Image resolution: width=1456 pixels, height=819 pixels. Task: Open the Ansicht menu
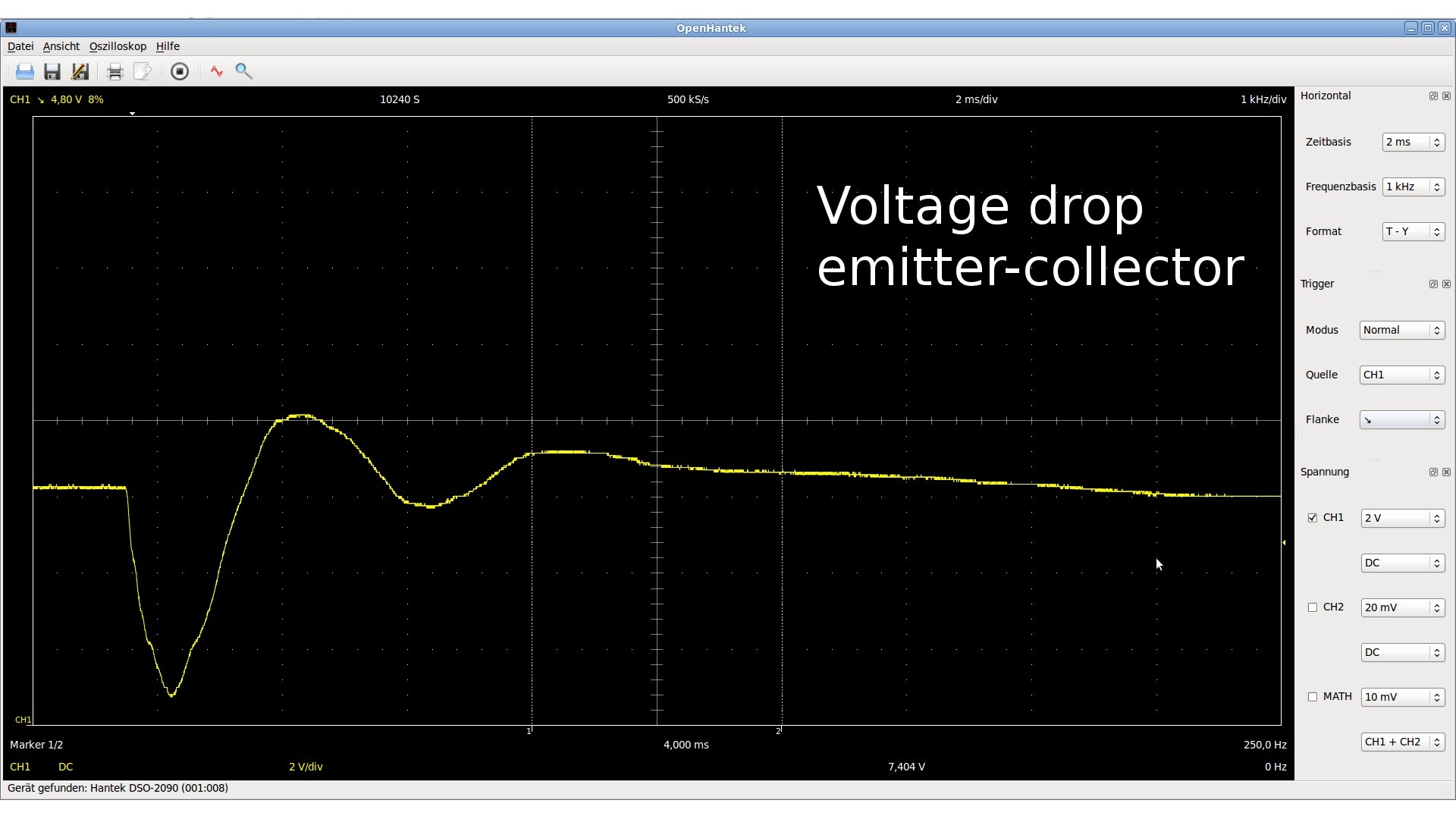tap(61, 46)
